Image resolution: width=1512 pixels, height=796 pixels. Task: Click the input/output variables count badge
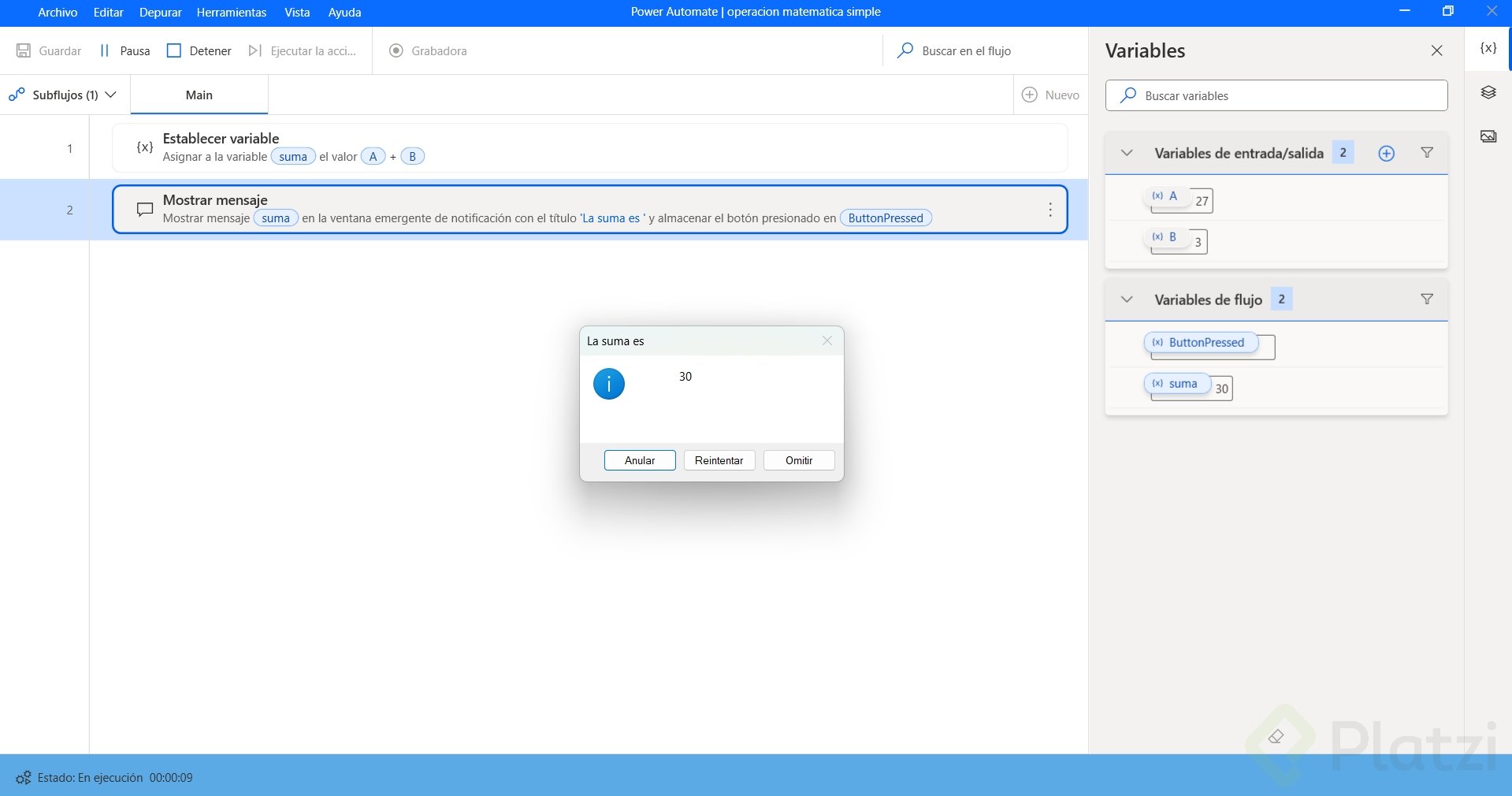1343,153
